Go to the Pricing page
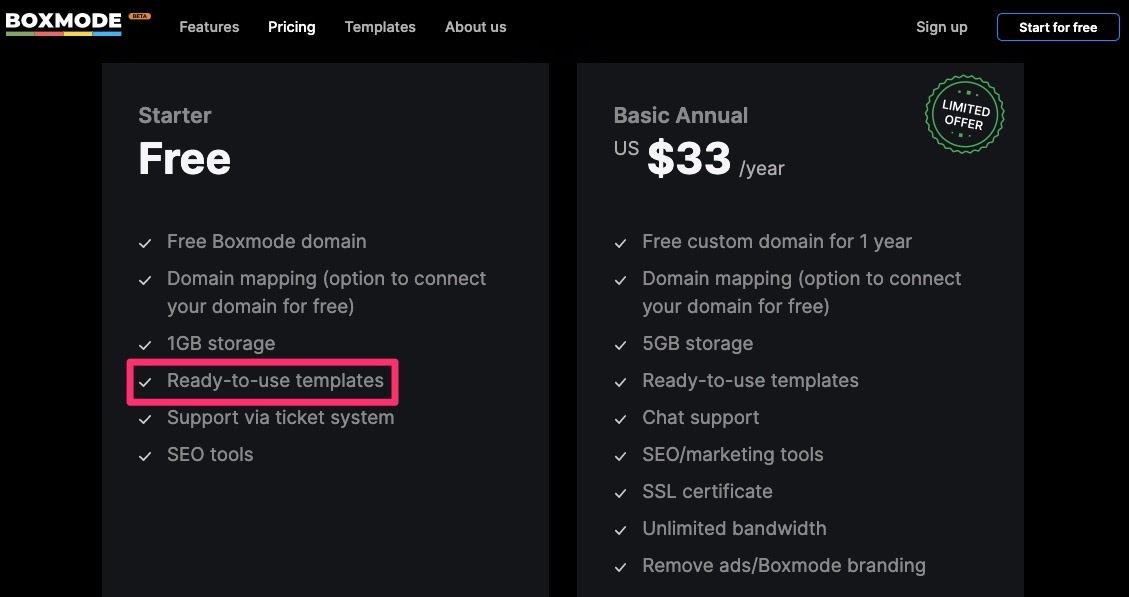The width and height of the screenshot is (1129, 597). (x=292, y=27)
